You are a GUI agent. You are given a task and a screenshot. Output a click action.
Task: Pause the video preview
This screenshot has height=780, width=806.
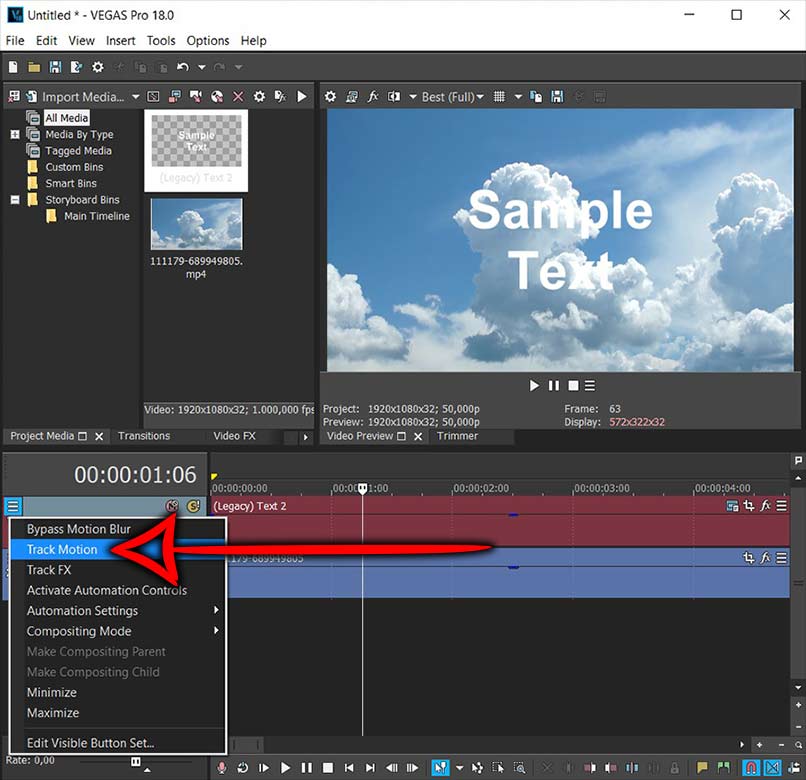pyautogui.click(x=554, y=386)
